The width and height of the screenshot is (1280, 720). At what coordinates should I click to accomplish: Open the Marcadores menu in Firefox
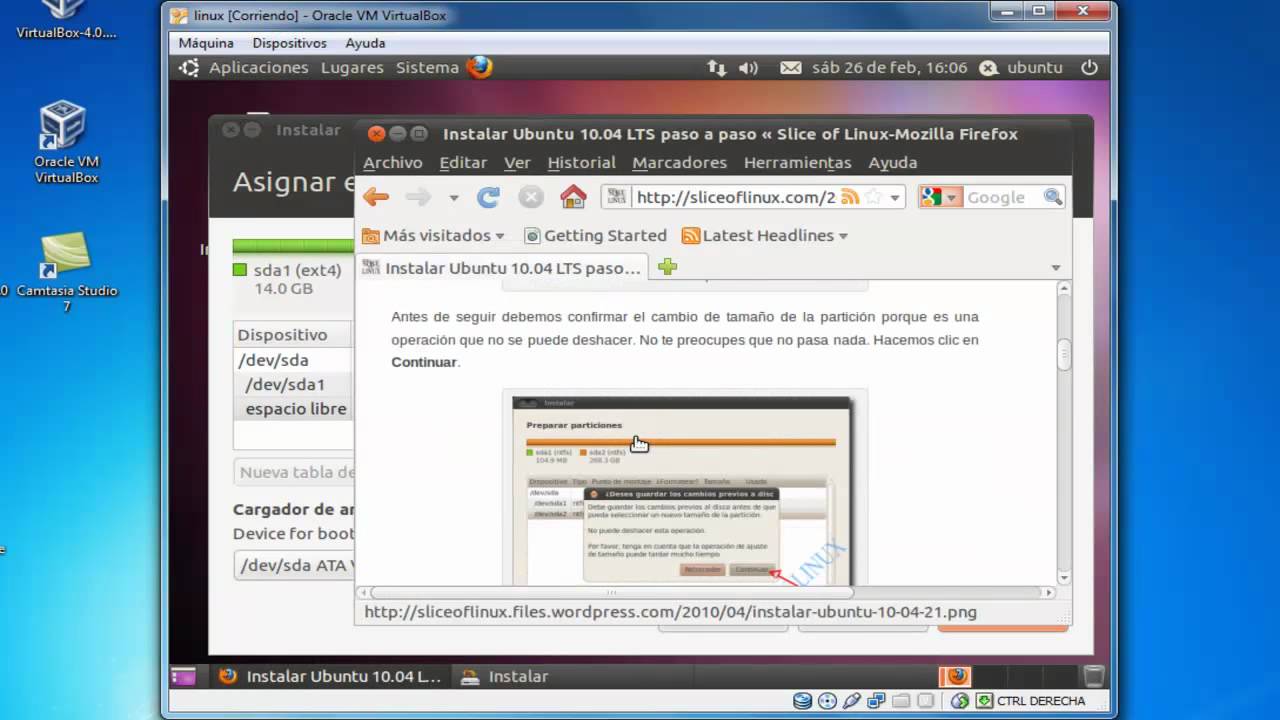click(x=679, y=162)
